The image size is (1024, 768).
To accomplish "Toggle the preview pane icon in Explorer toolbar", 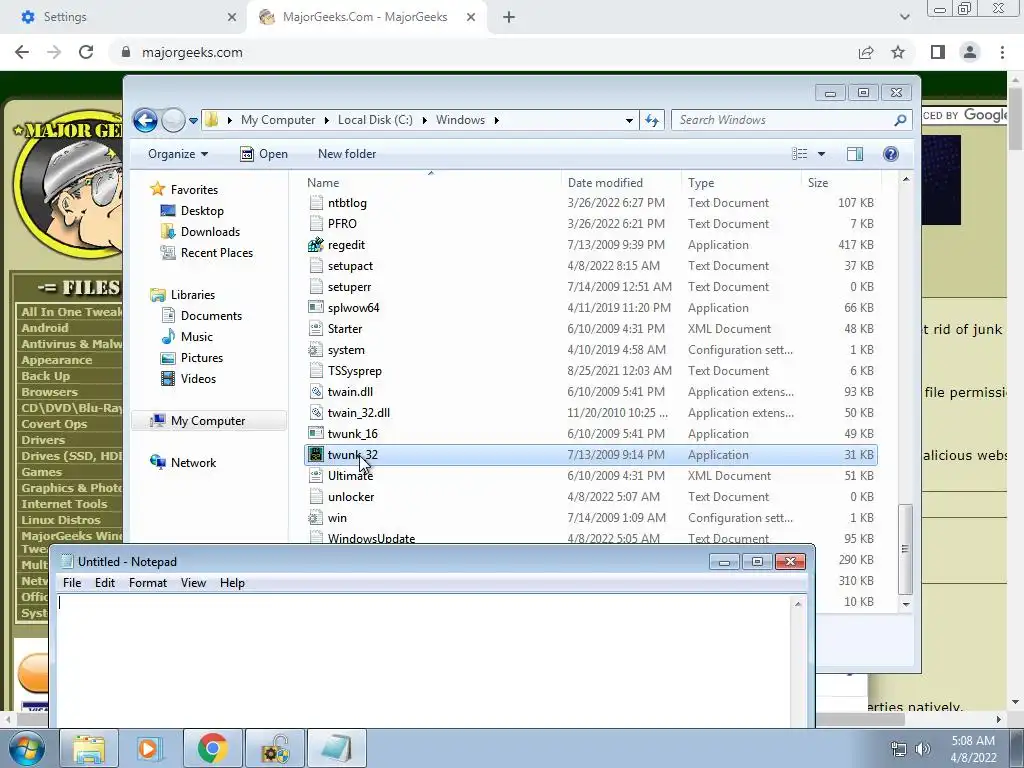I will click(854, 154).
